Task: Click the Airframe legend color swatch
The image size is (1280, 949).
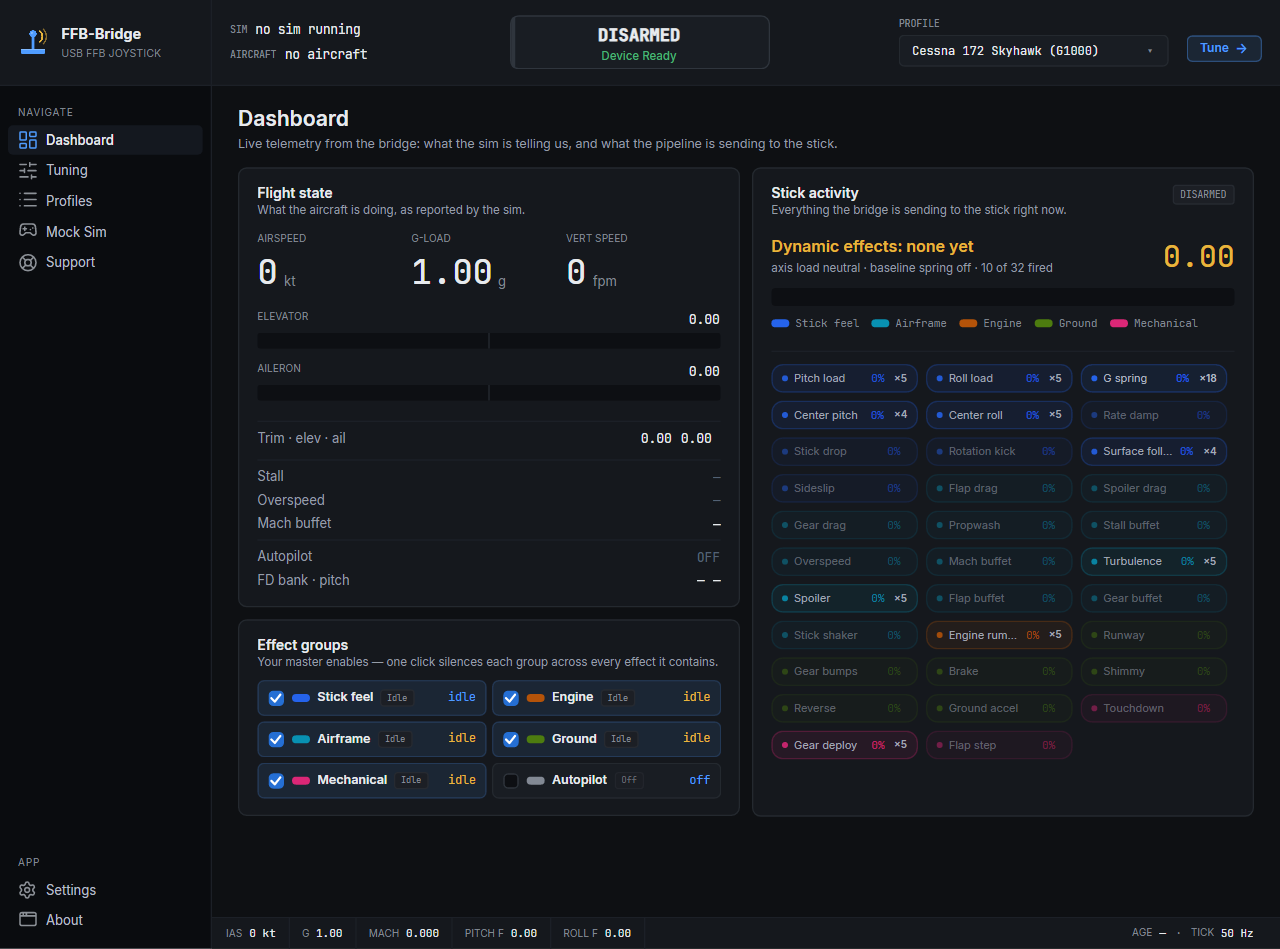Action: [x=880, y=323]
